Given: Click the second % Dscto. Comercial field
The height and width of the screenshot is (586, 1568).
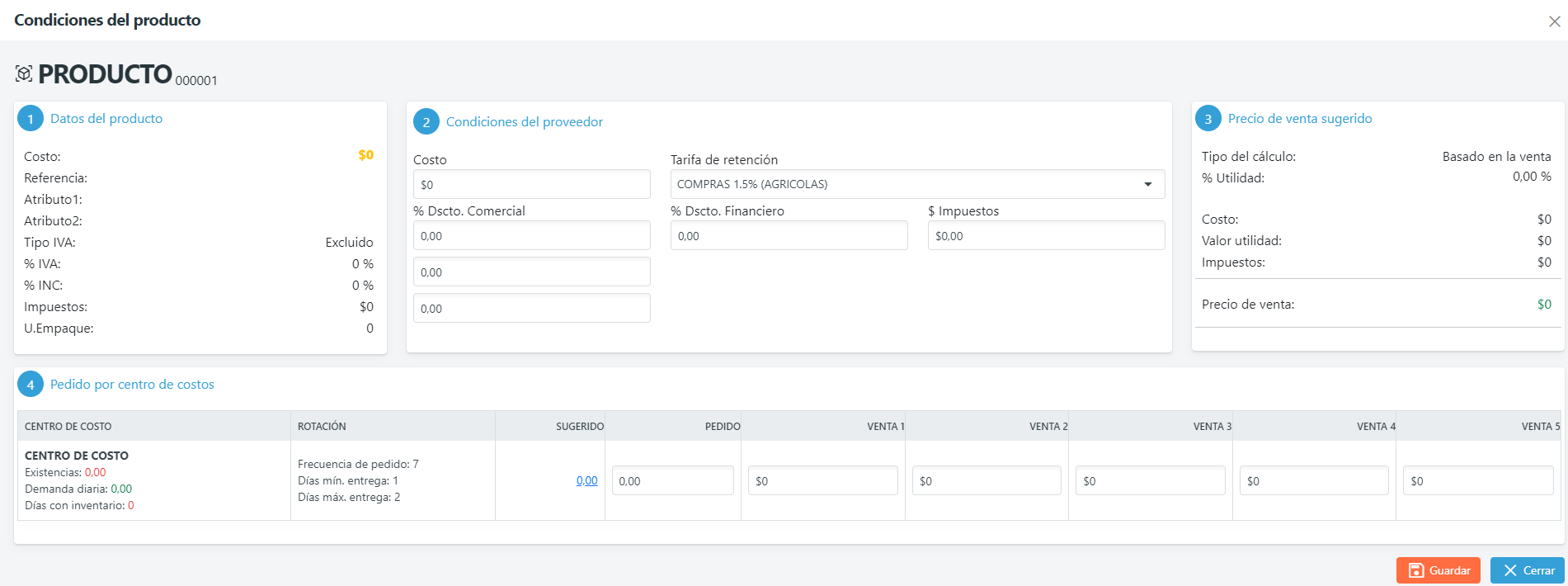Looking at the screenshot, I should [x=531, y=272].
